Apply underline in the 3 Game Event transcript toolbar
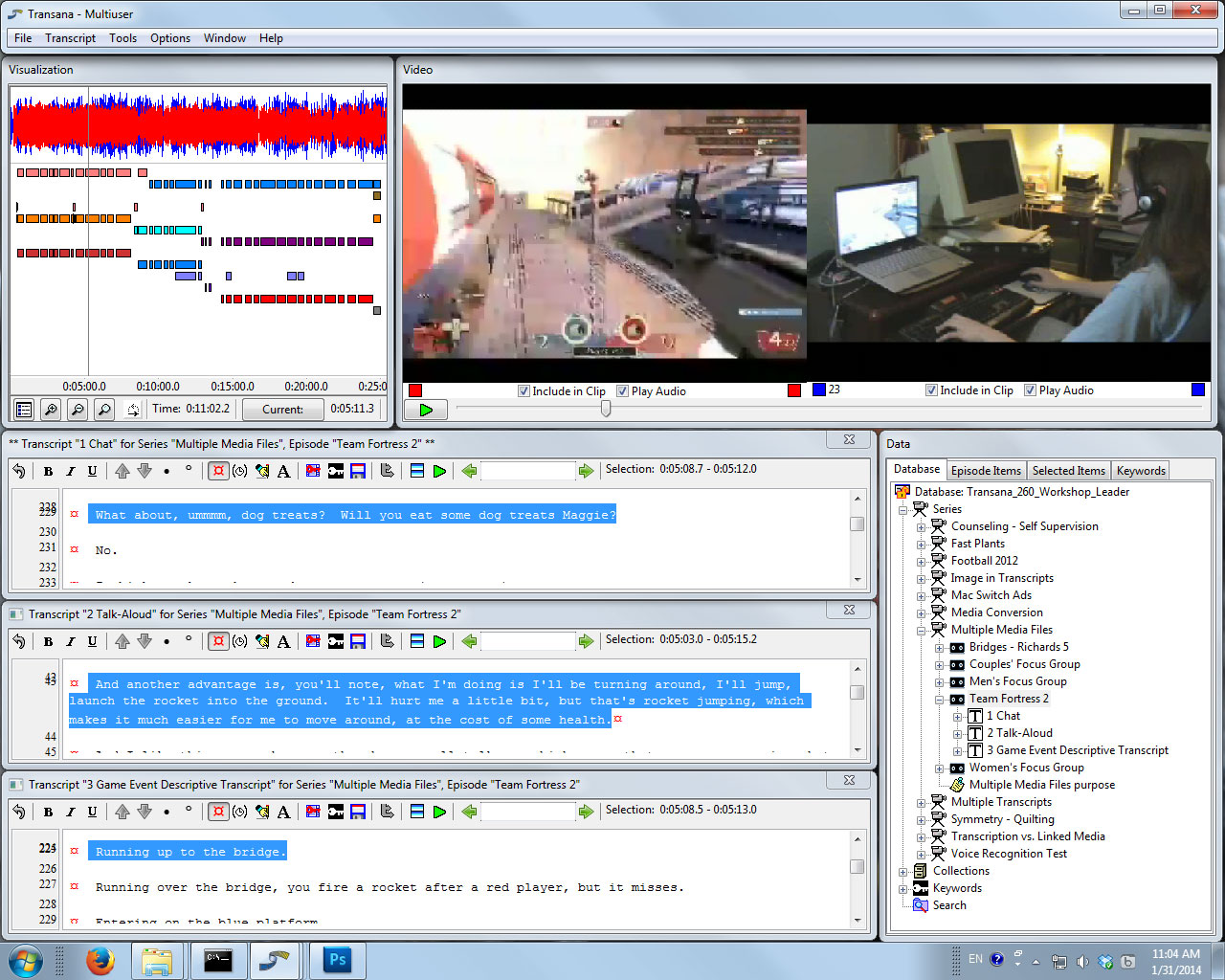The image size is (1225, 980). point(92,812)
